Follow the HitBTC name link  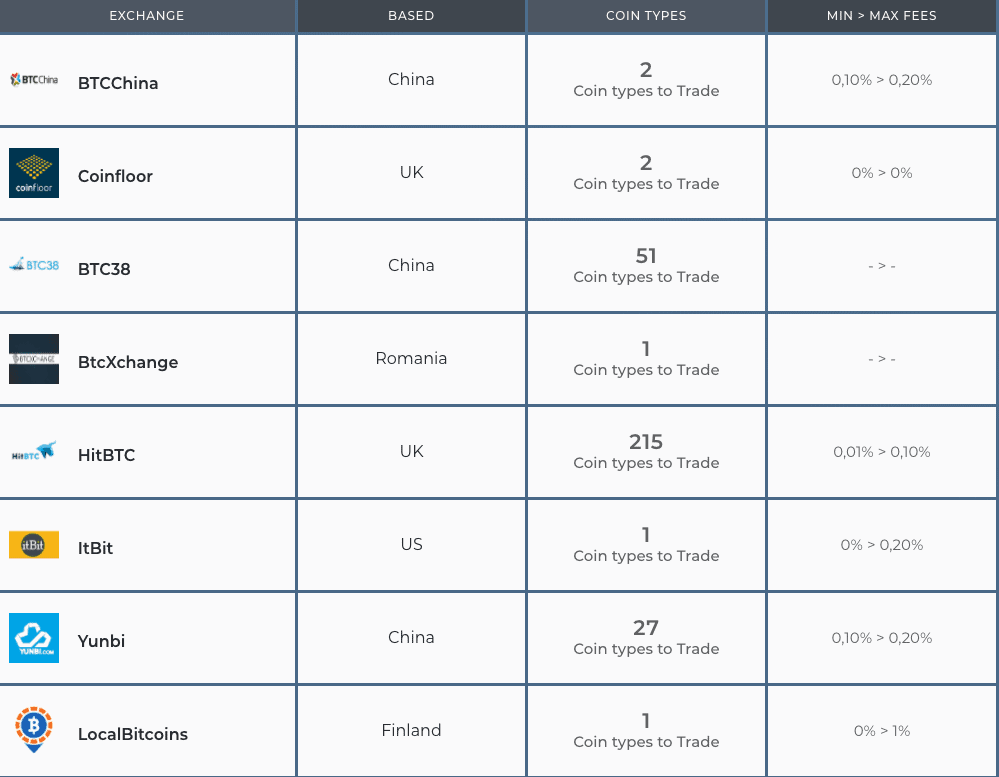[x=106, y=455]
